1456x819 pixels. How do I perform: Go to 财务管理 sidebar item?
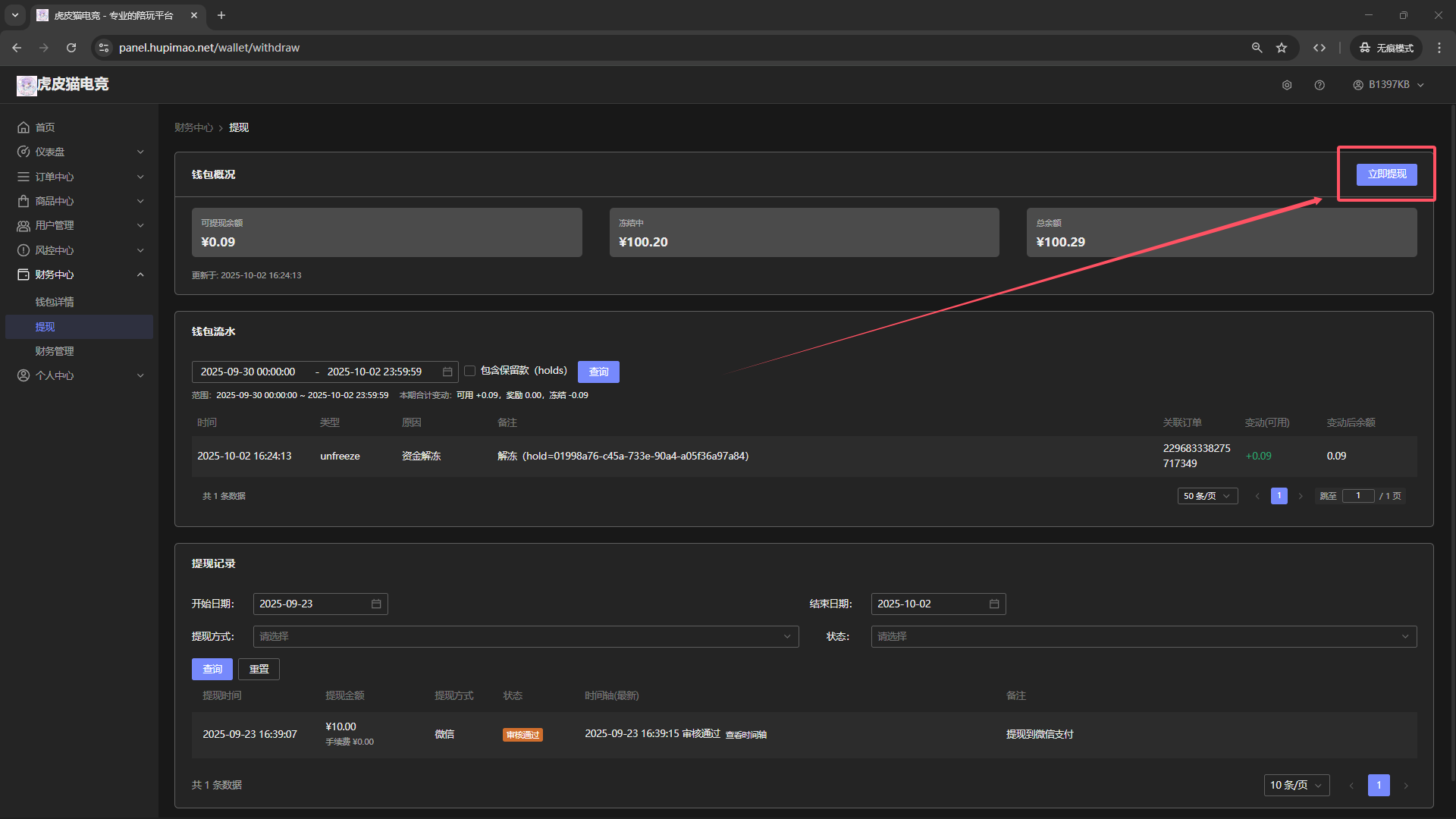[55, 351]
